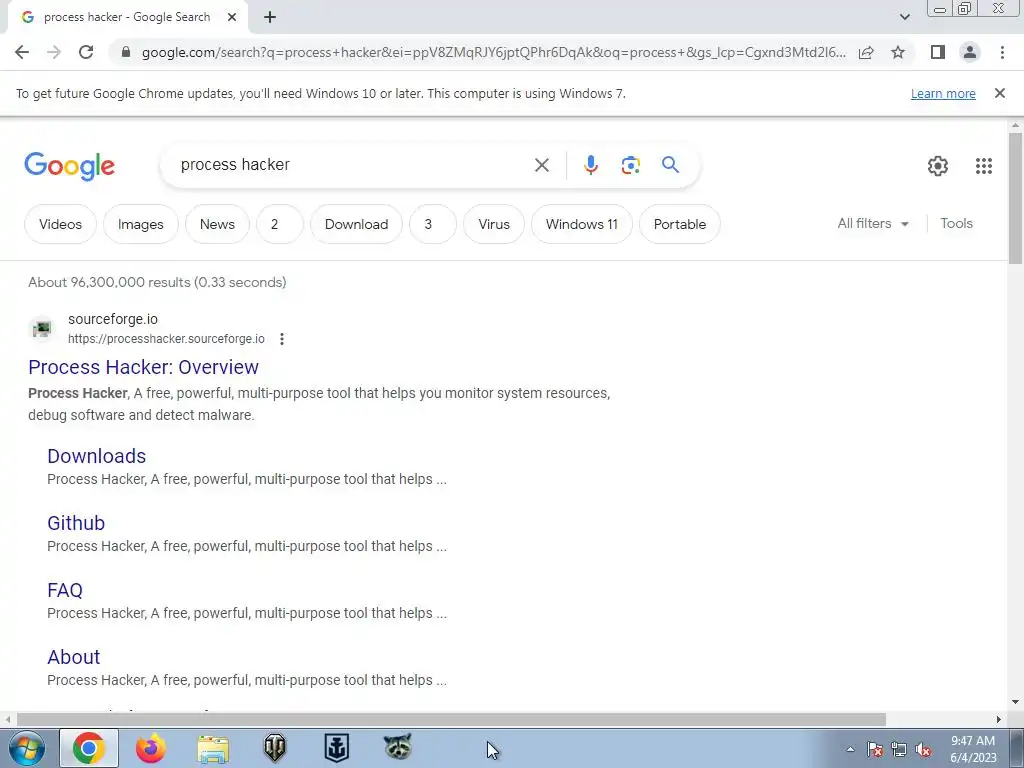Image resolution: width=1024 pixels, height=768 pixels.
Task: Select the Virus search chip
Action: point(494,224)
